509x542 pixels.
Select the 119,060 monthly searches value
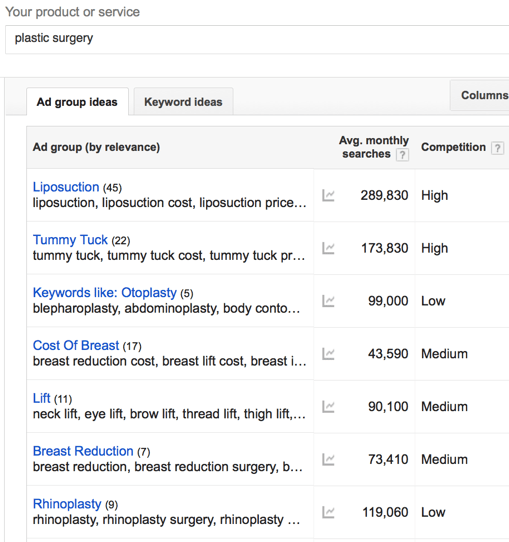pos(385,512)
